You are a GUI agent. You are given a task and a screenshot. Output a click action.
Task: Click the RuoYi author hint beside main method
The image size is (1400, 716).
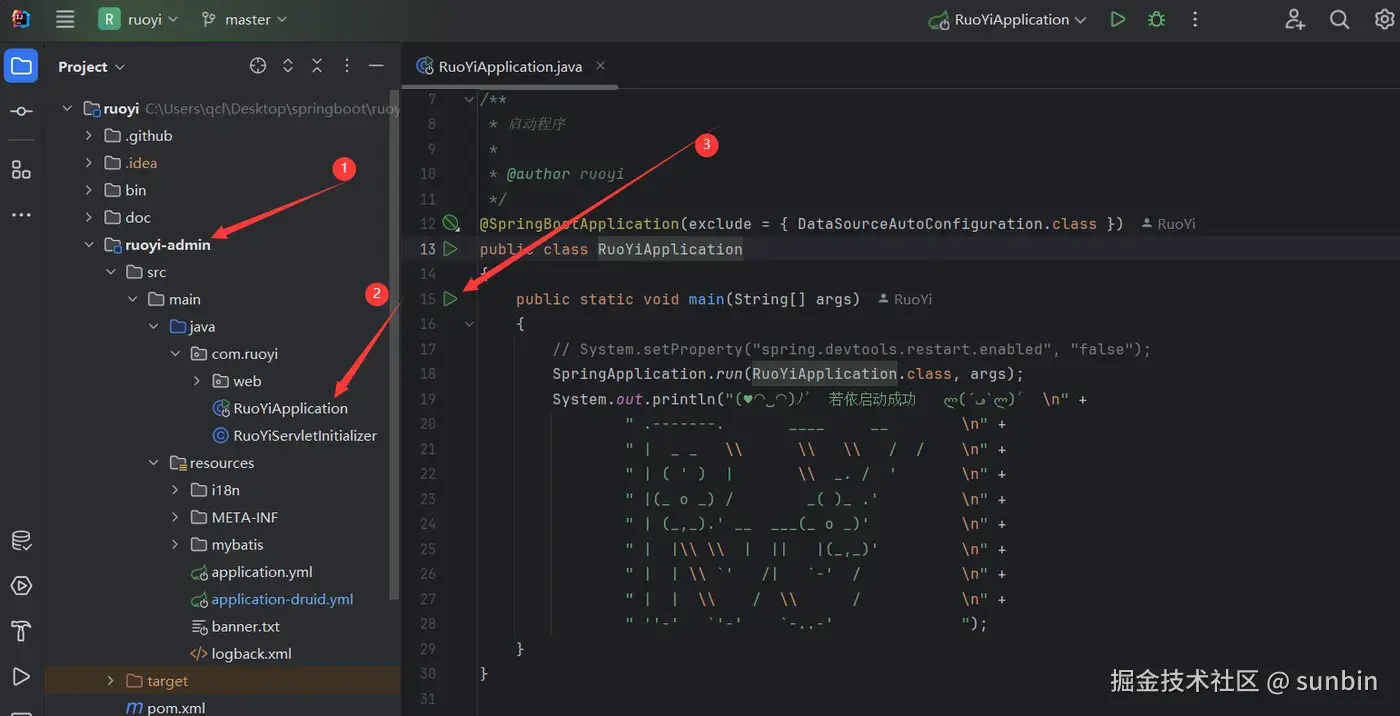(x=905, y=299)
